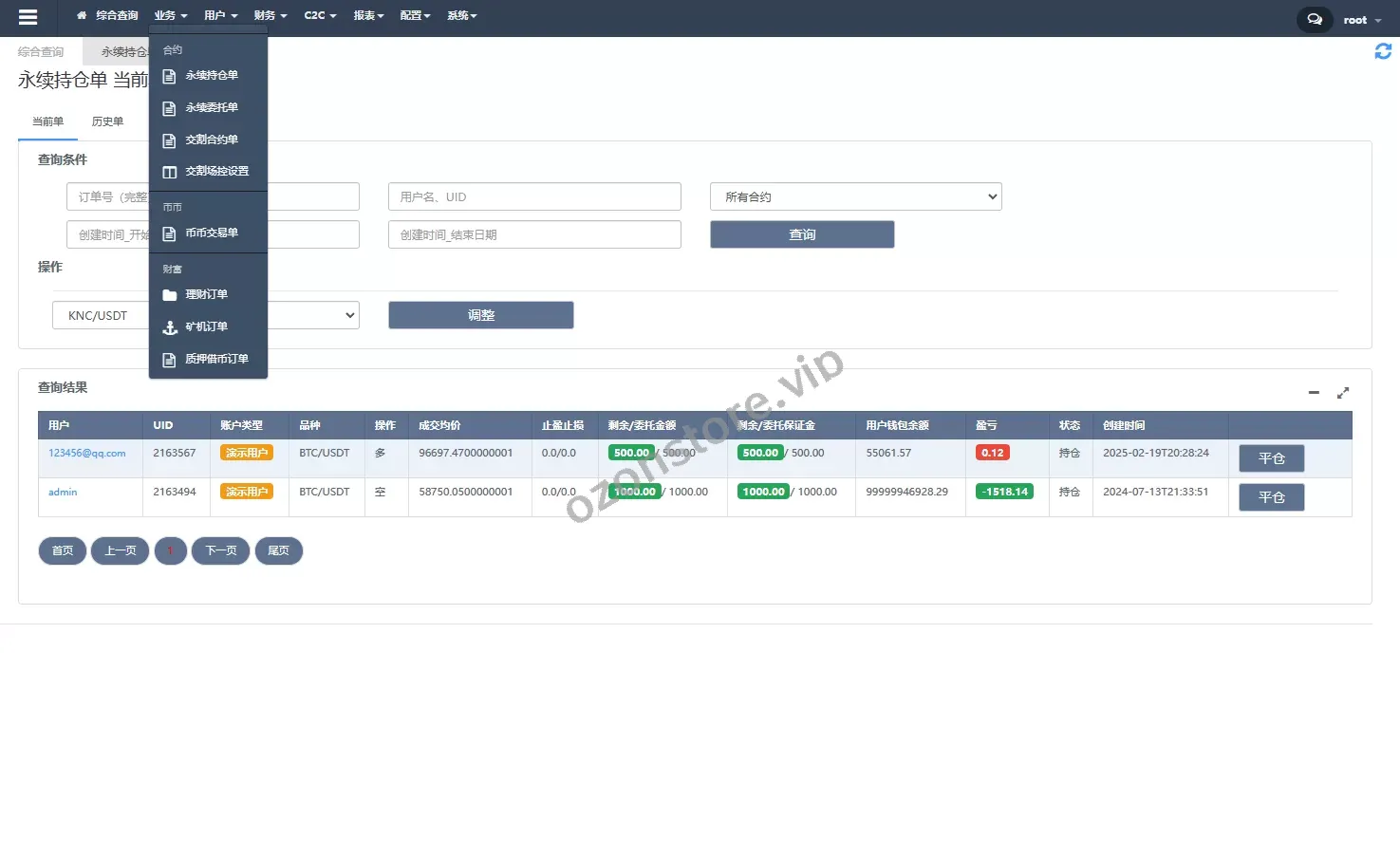This screenshot has height=857, width=1400.
Task: Click the refresh icon at top right
Action: click(x=1383, y=51)
